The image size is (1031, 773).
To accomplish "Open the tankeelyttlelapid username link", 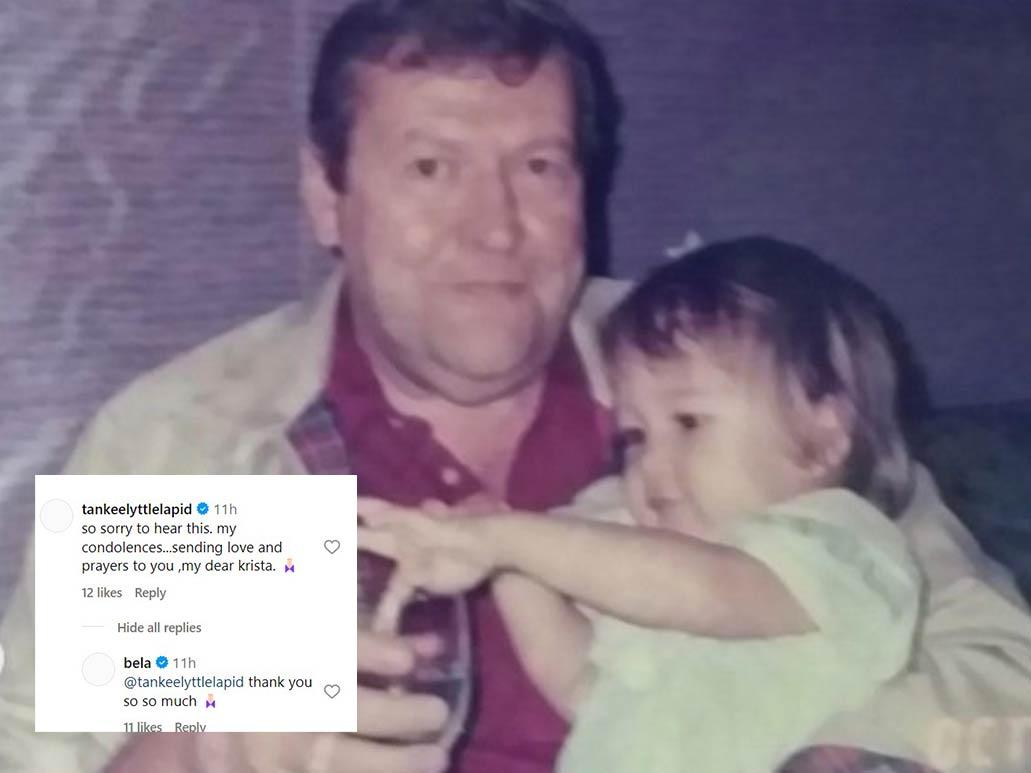I will click(x=137, y=509).
